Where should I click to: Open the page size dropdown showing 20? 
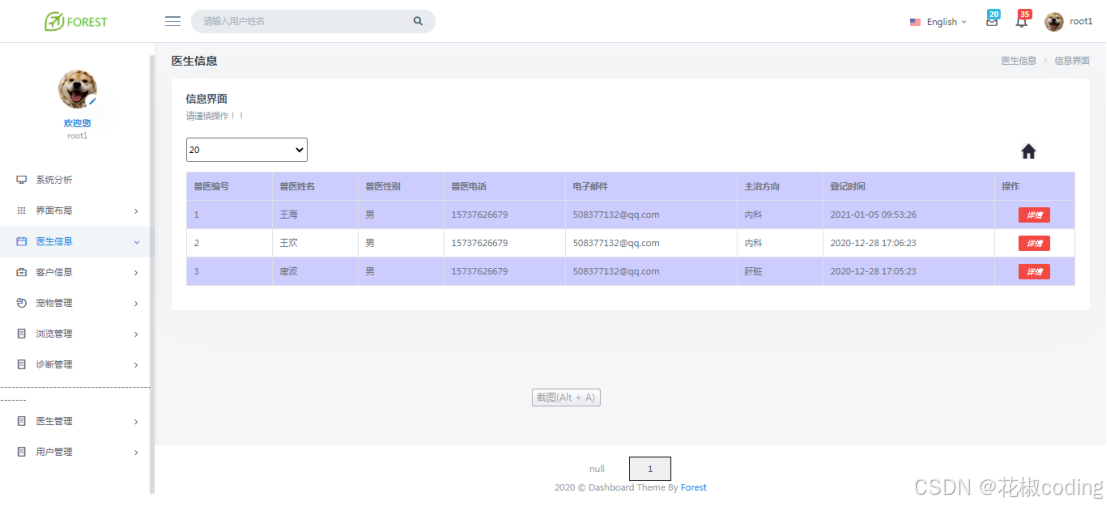pos(246,150)
